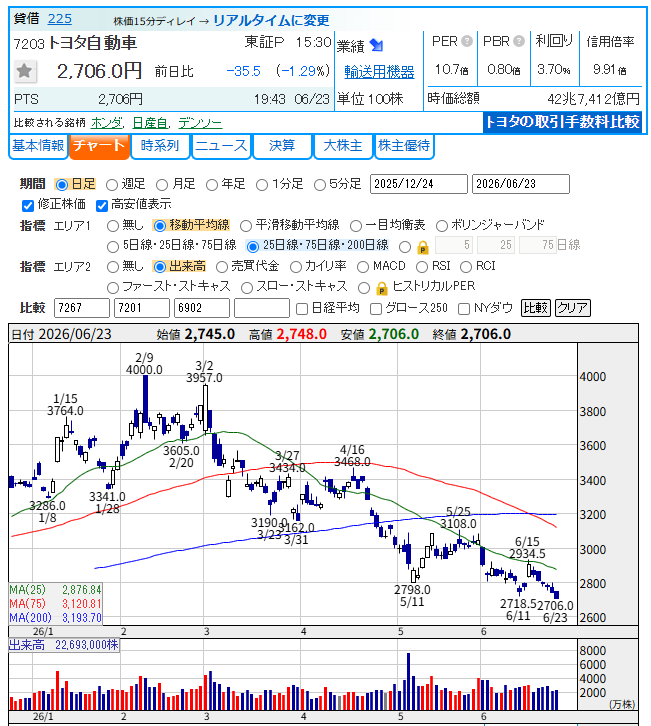Select the 1分足 radio button

(x=262, y=185)
